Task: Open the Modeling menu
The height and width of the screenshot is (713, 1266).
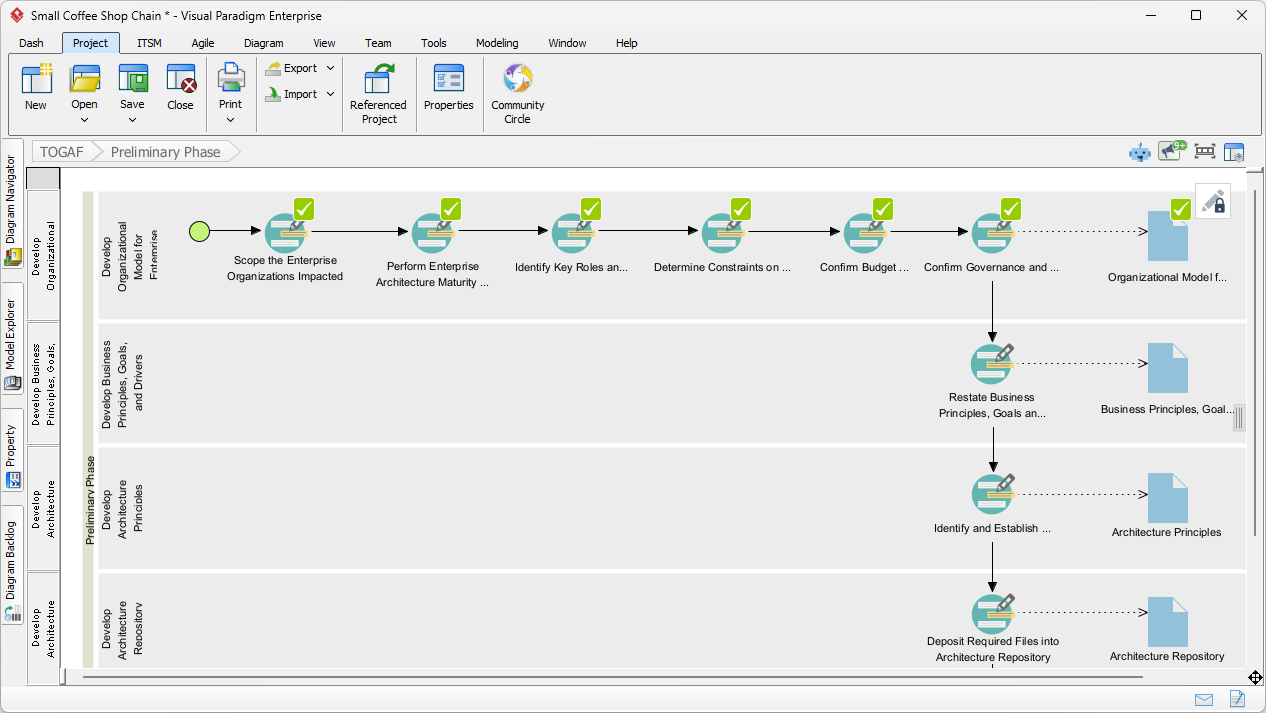Action: (x=497, y=43)
